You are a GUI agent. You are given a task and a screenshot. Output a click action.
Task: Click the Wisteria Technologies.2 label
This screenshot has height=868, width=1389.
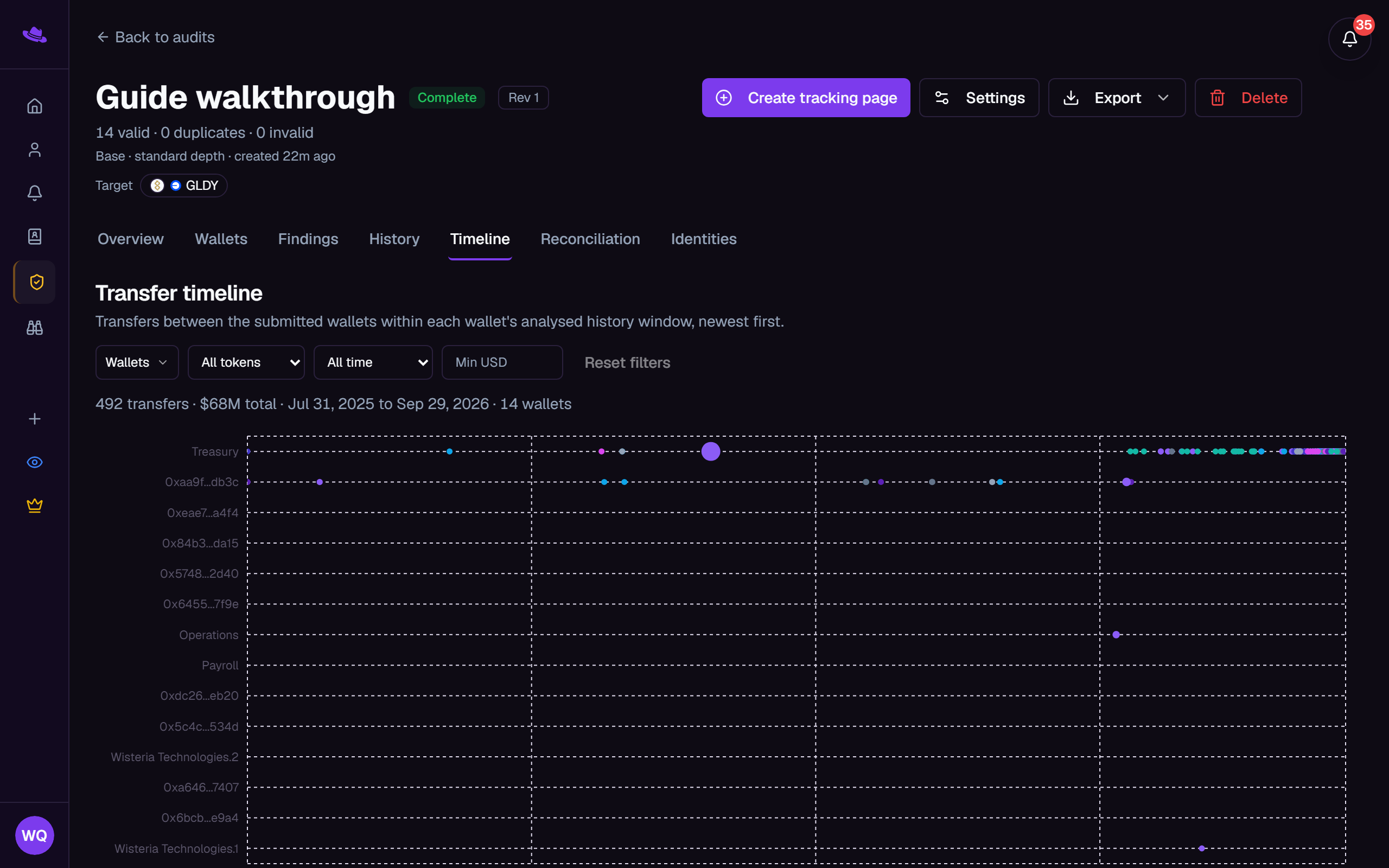(x=175, y=757)
